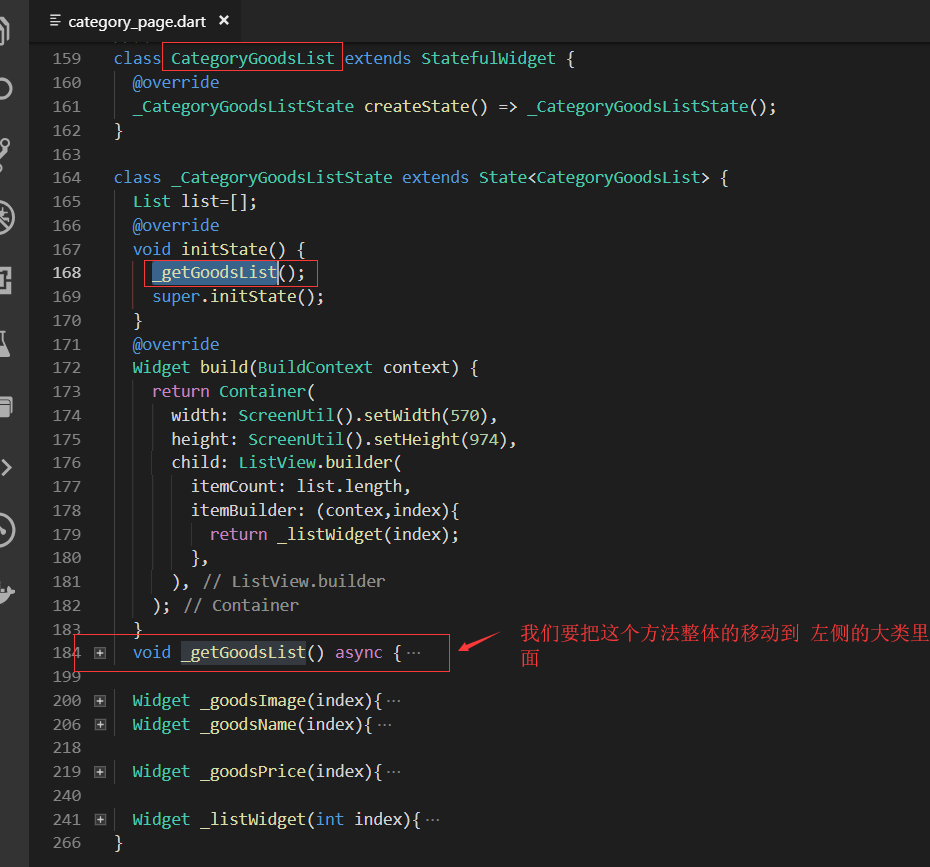Click @override annotation on line 171

pyautogui.click(x=176, y=345)
